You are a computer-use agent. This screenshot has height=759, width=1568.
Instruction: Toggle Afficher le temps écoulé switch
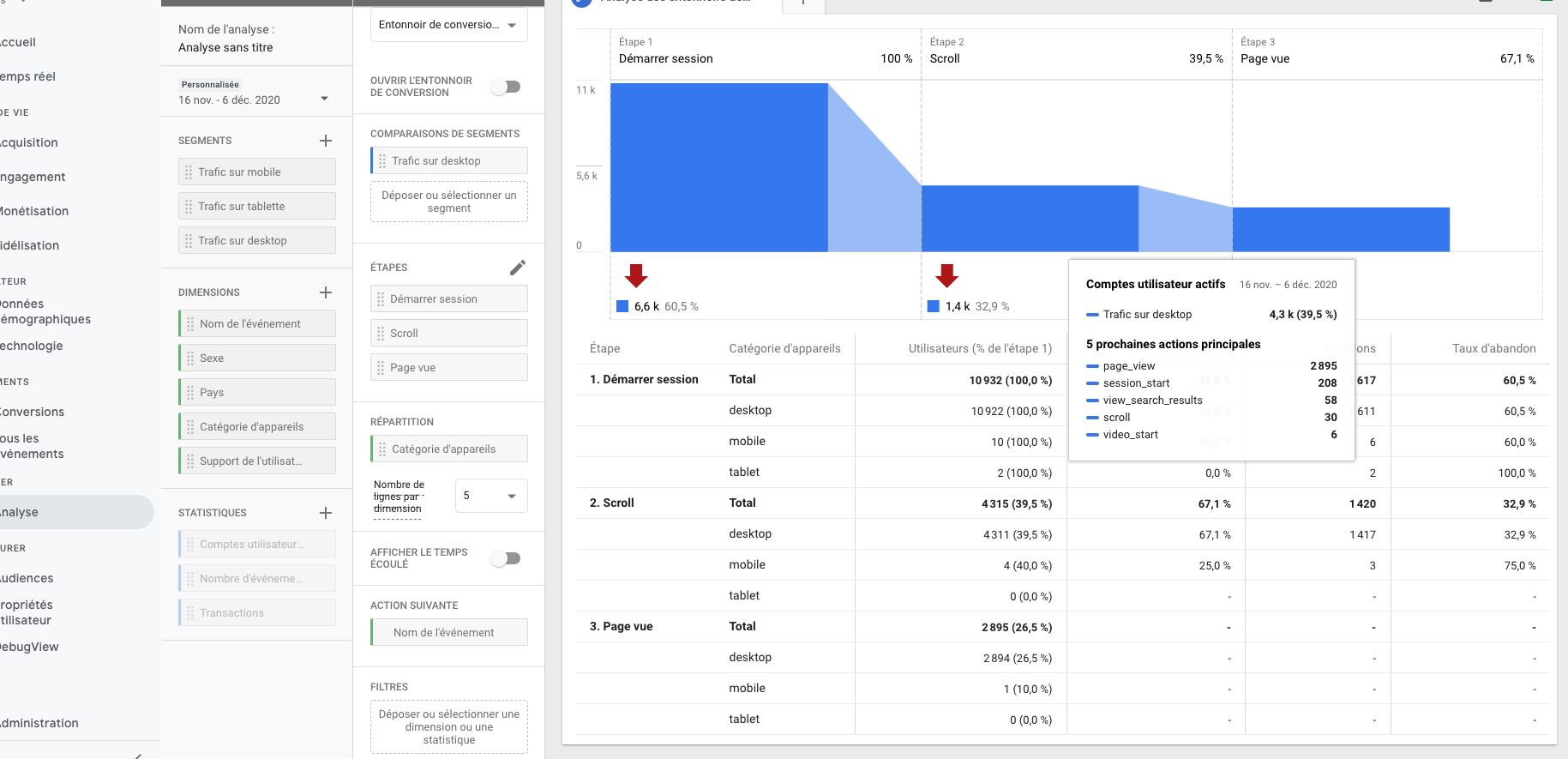point(506,558)
